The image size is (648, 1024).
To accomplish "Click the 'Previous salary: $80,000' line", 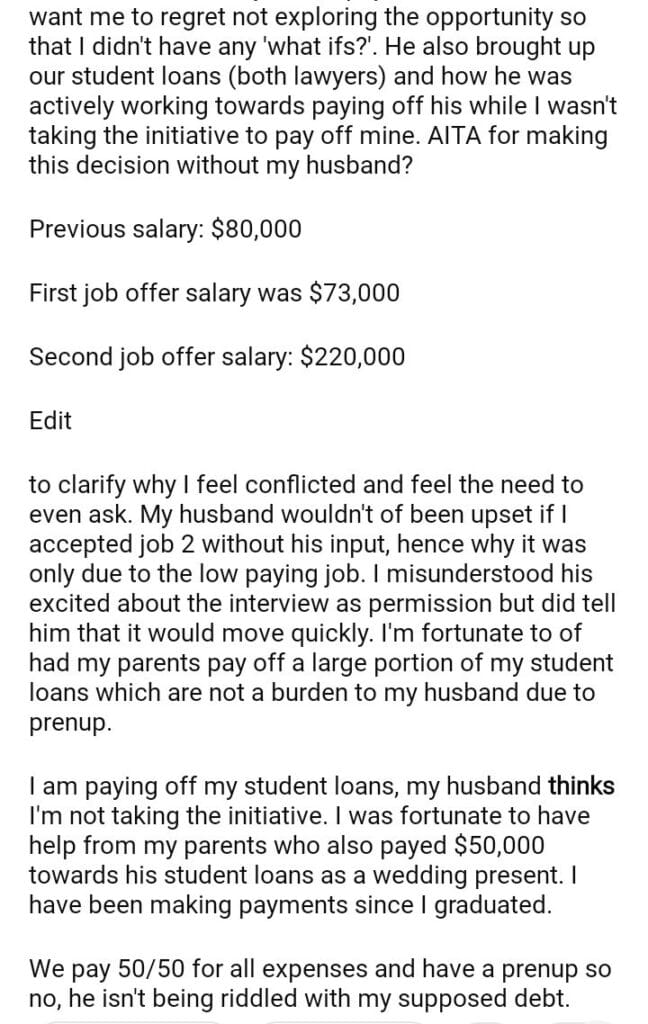I will pyautogui.click(x=165, y=229).
